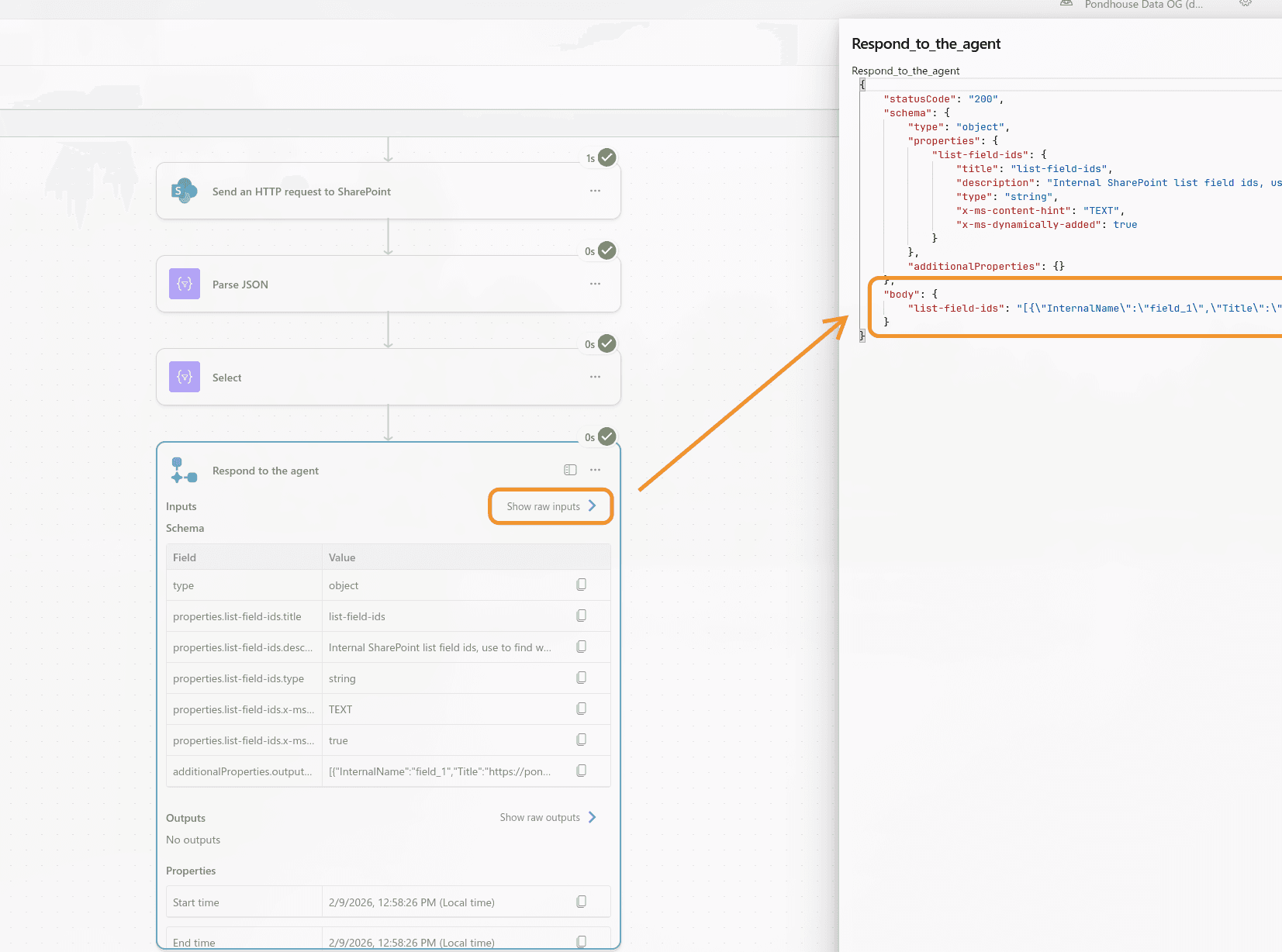Viewport: 1282px width, 952px height.
Task: Copy the type field value
Action: tap(581, 585)
